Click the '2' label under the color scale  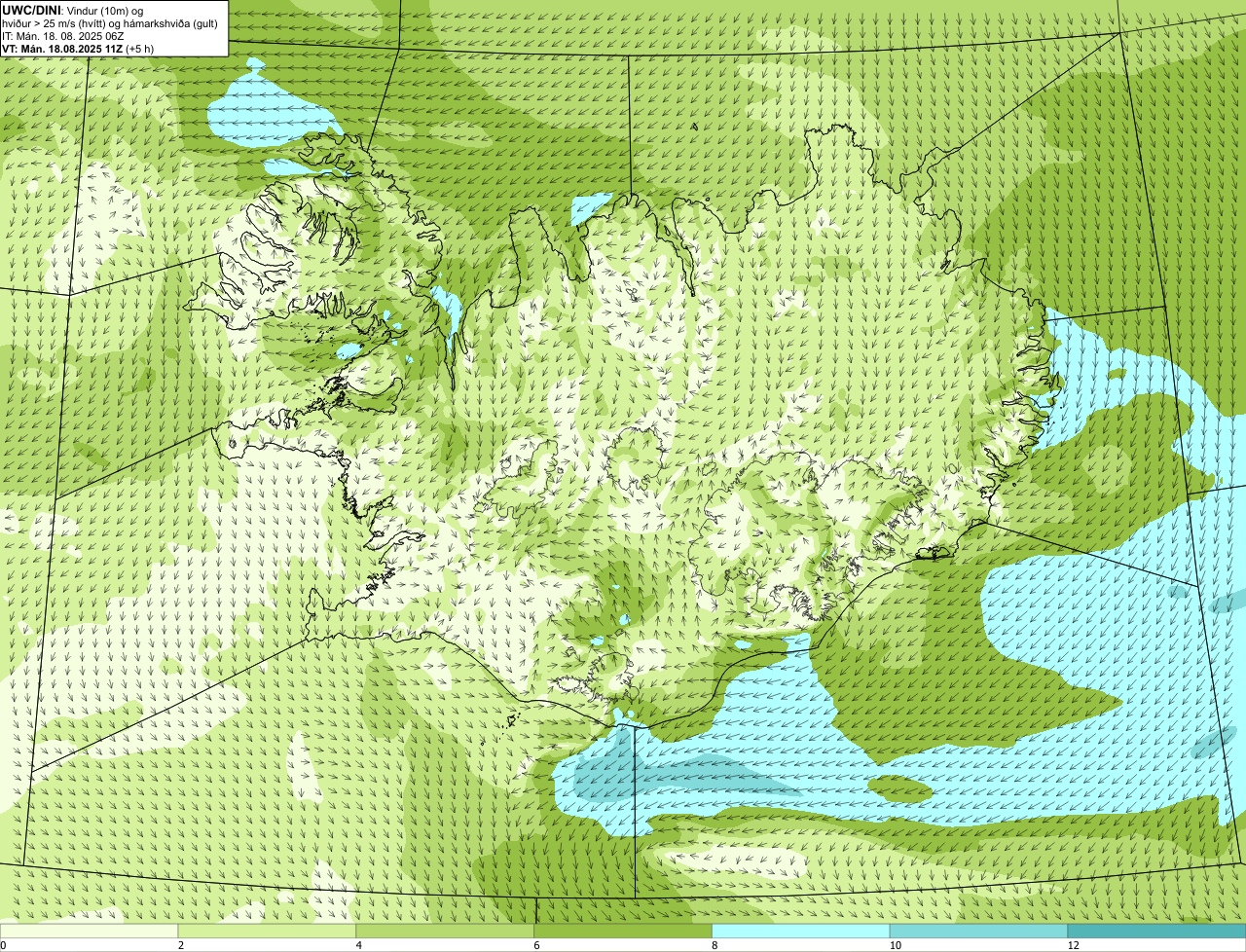pyautogui.click(x=181, y=945)
